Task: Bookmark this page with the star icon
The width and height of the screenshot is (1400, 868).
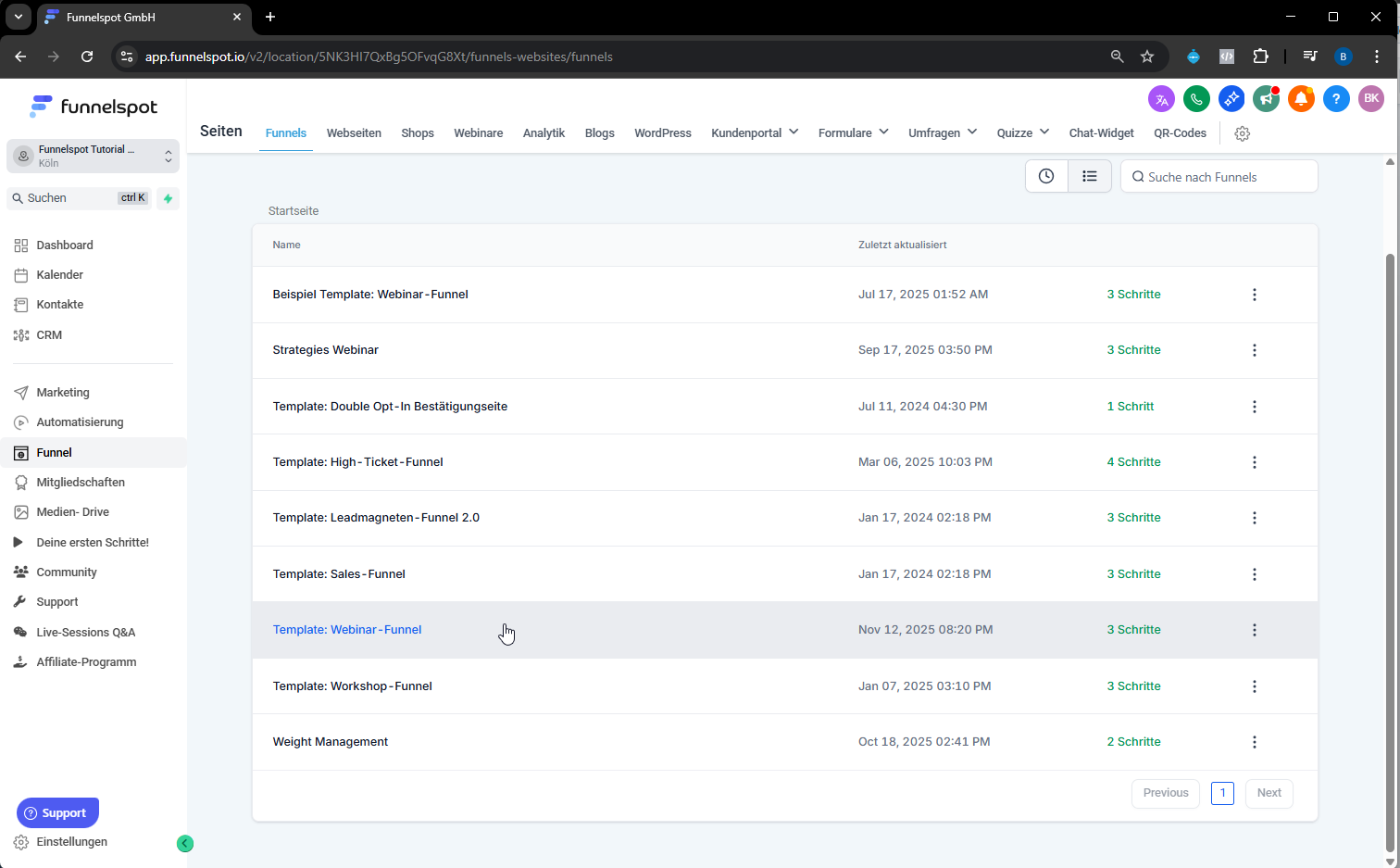Action: coord(1147,57)
